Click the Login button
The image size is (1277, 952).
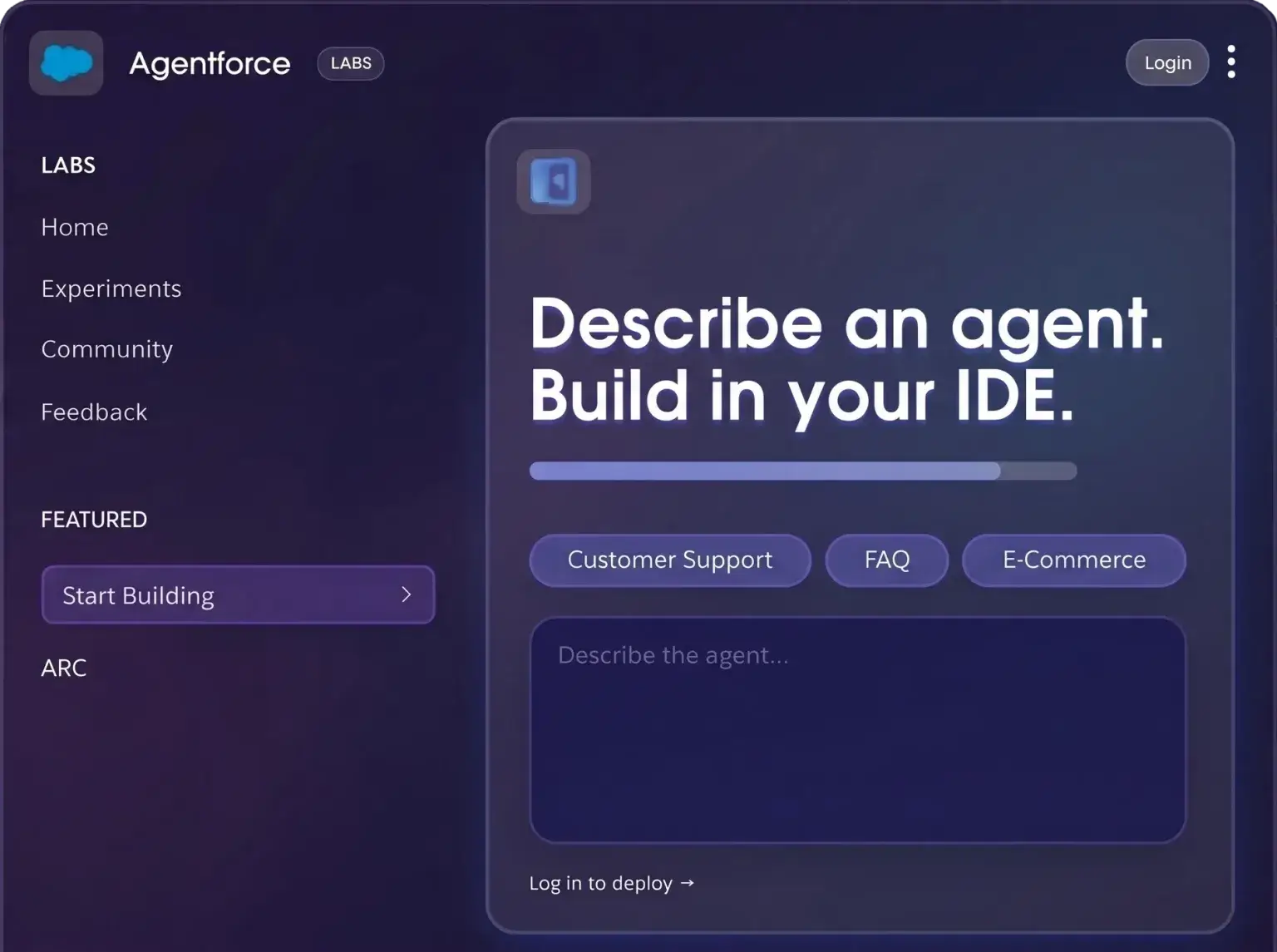[1167, 62]
